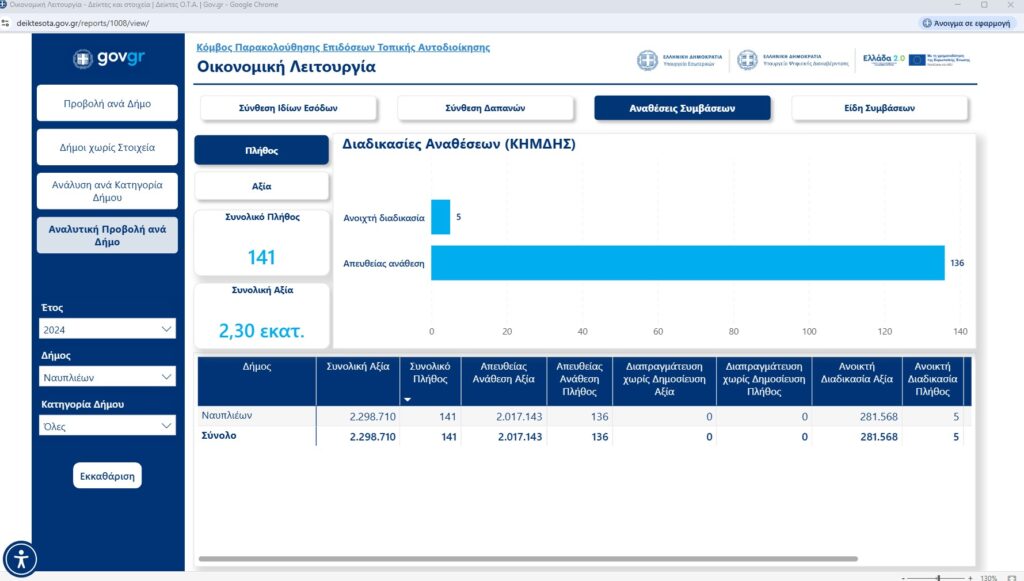Viewport: 1024px width, 581px height.
Task: Click the Ministry of Interior logo
Action: coord(680,60)
